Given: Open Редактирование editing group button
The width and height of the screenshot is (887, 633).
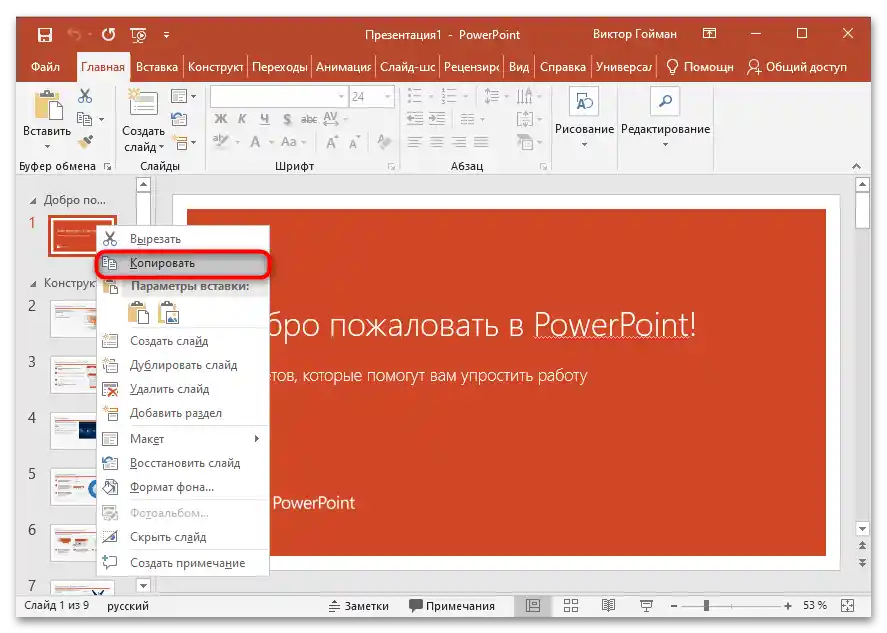Looking at the screenshot, I should pyautogui.click(x=665, y=118).
